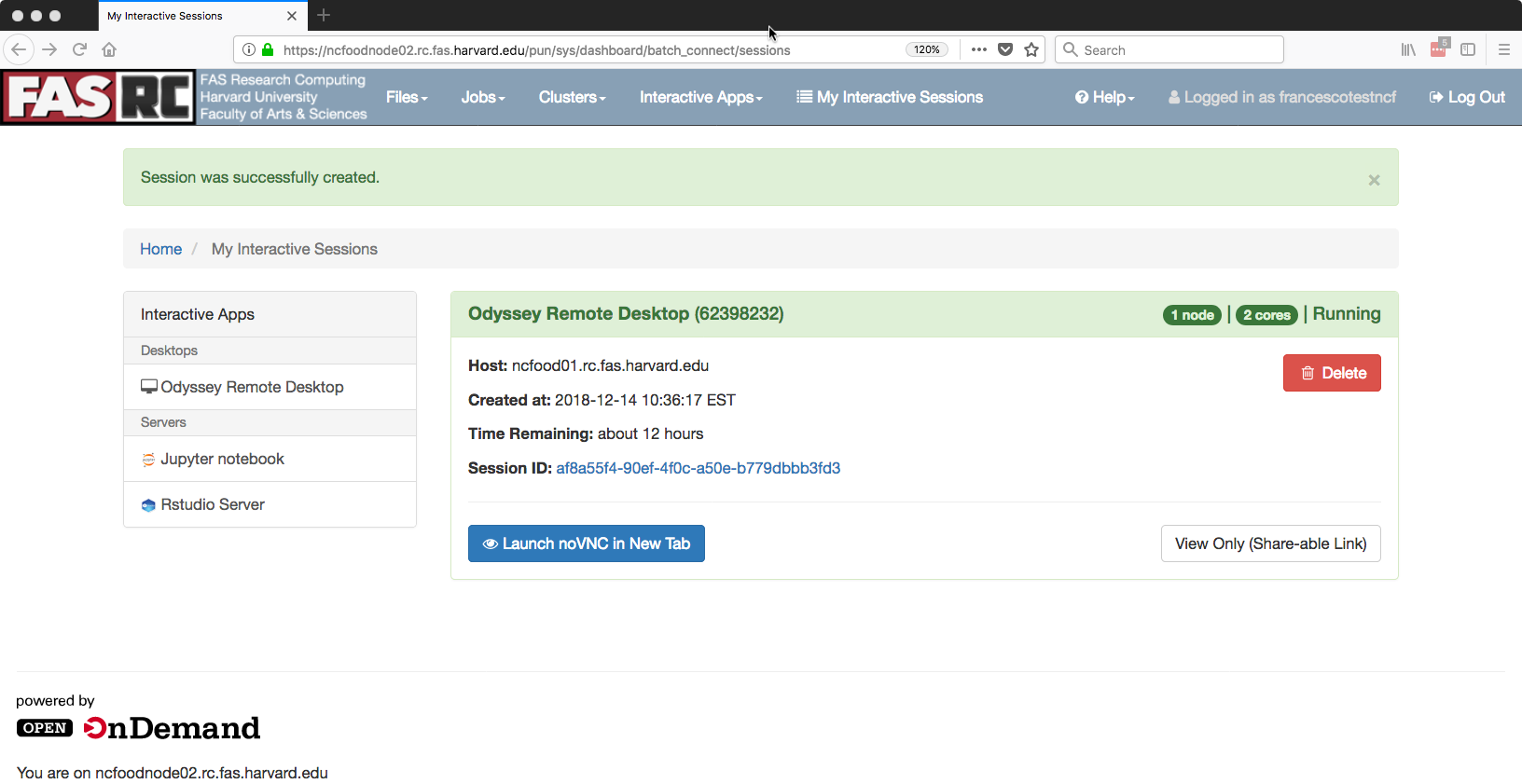Click Logged in as francescotestncf

(1282, 97)
